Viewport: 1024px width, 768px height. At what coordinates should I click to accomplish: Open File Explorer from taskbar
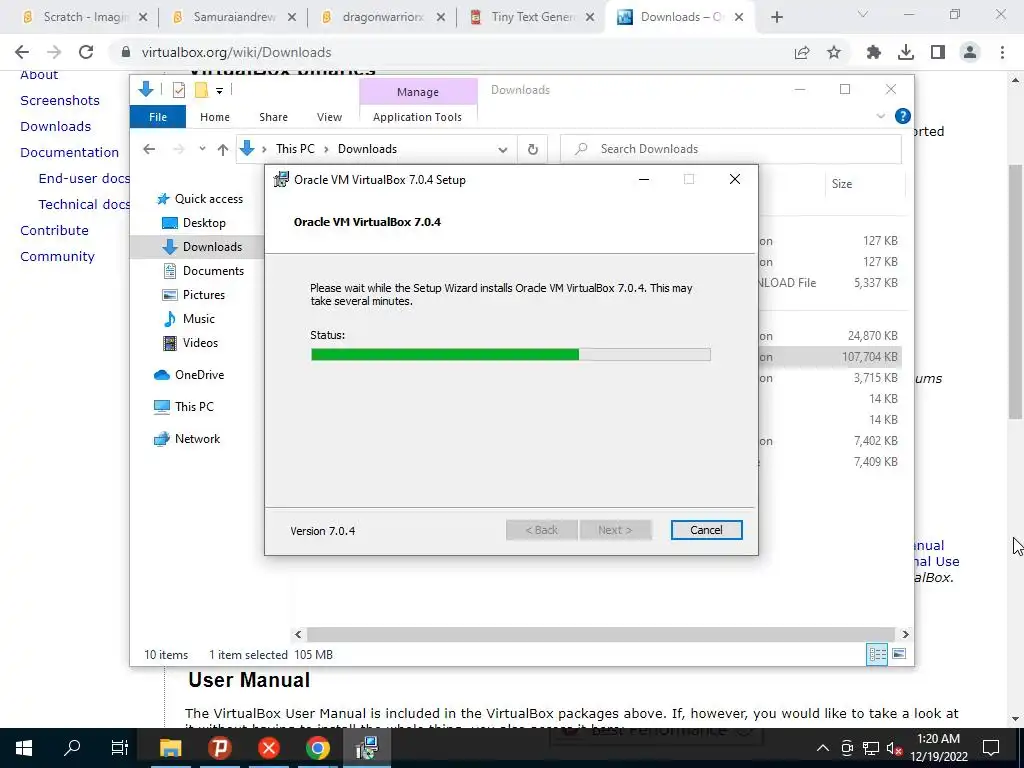pos(170,748)
